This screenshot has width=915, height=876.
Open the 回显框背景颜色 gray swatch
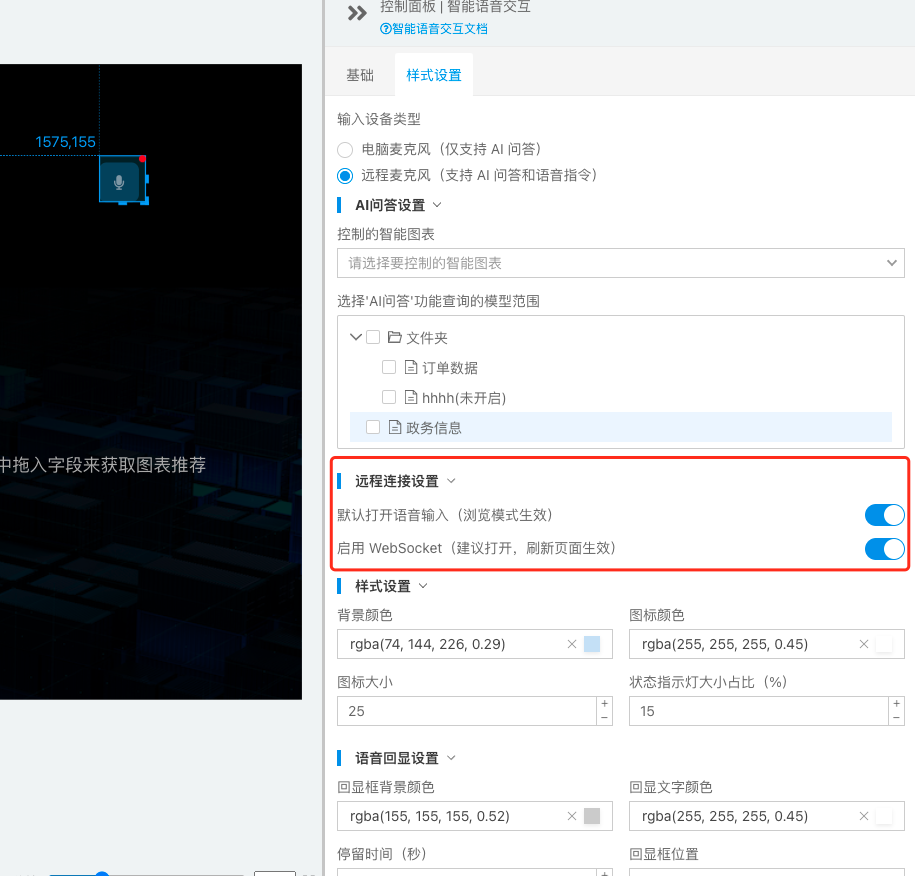point(592,816)
